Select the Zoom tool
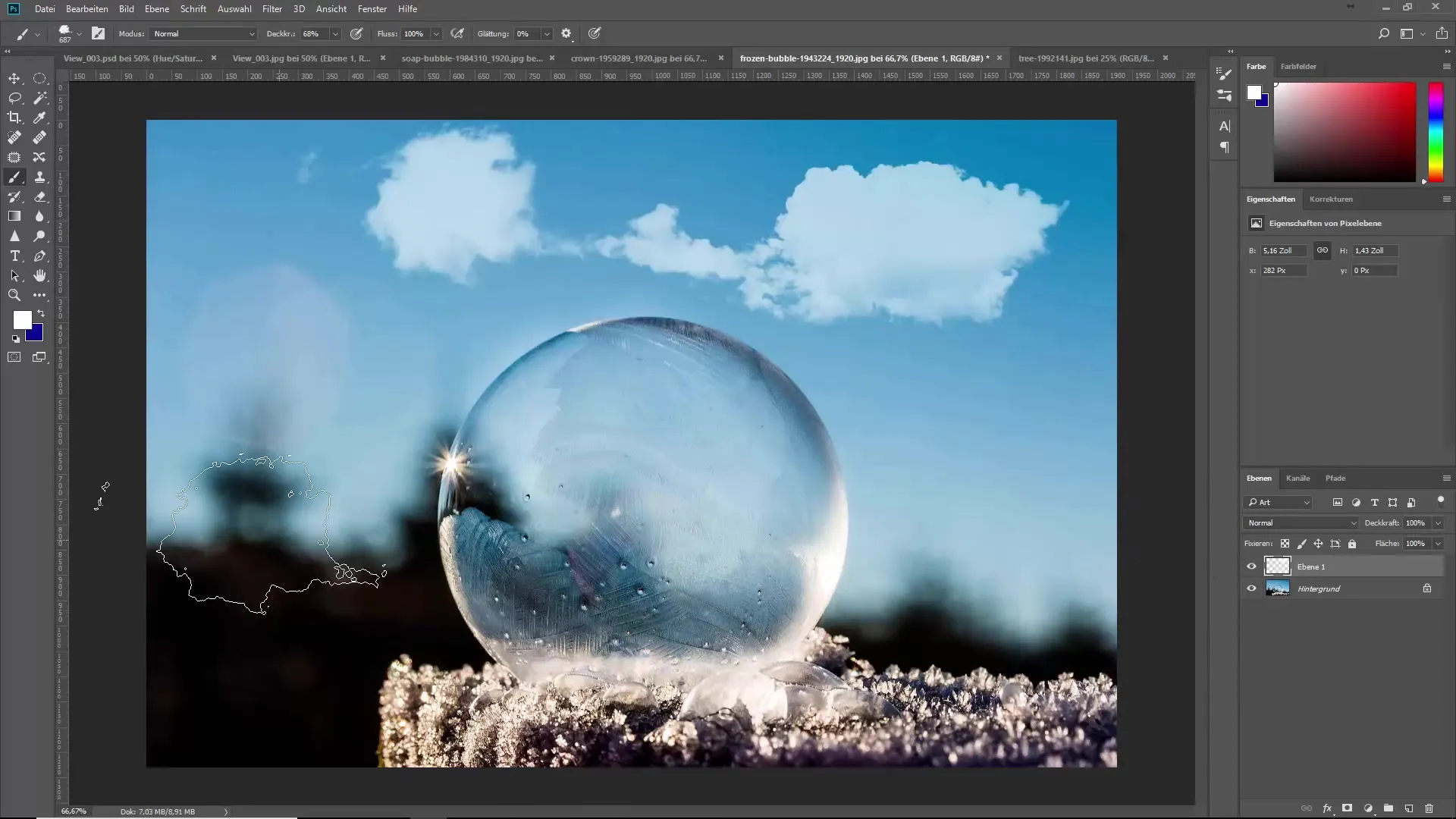This screenshot has height=819, width=1456. tap(14, 295)
